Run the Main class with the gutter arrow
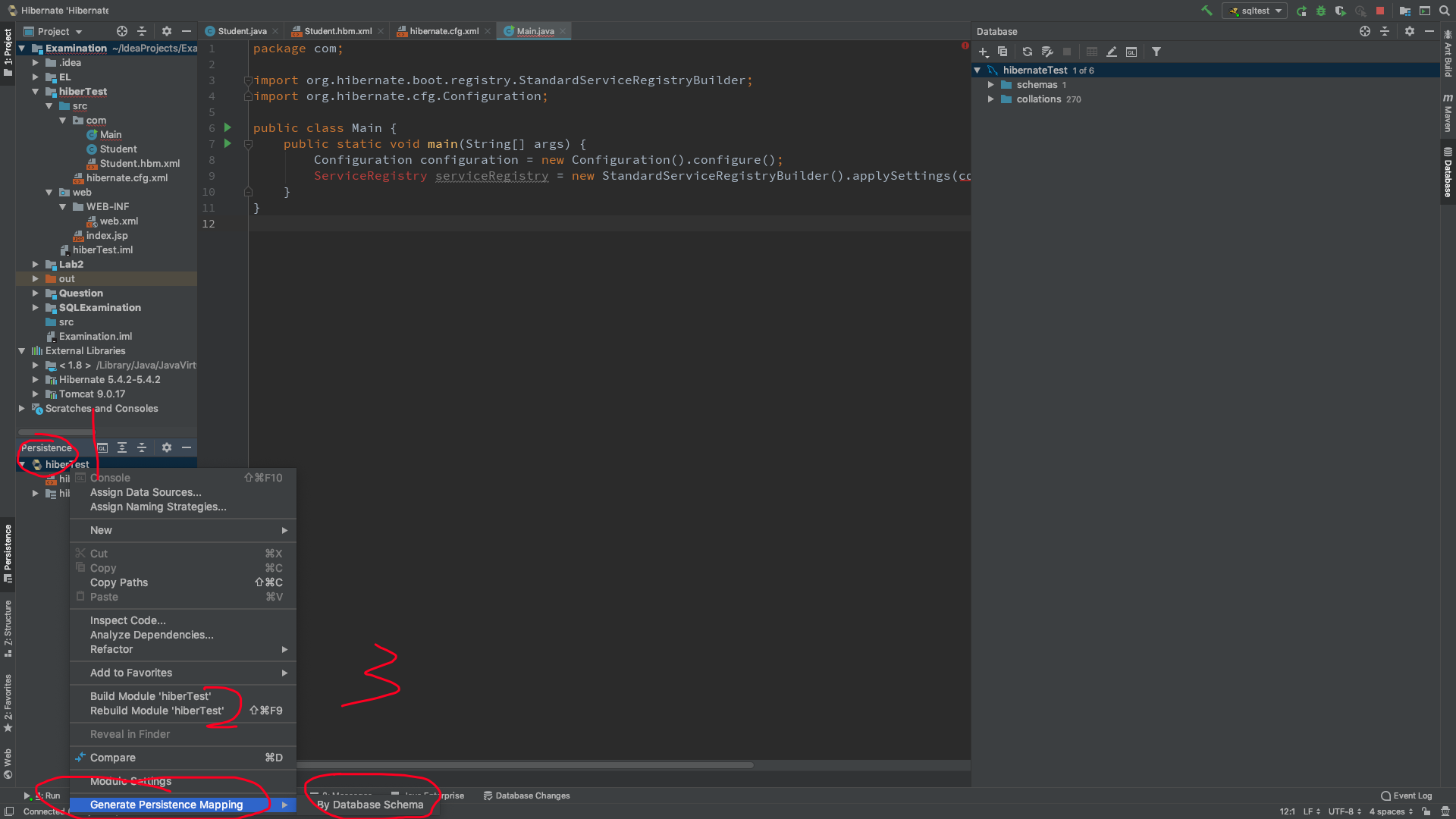1456x819 pixels. click(x=227, y=127)
